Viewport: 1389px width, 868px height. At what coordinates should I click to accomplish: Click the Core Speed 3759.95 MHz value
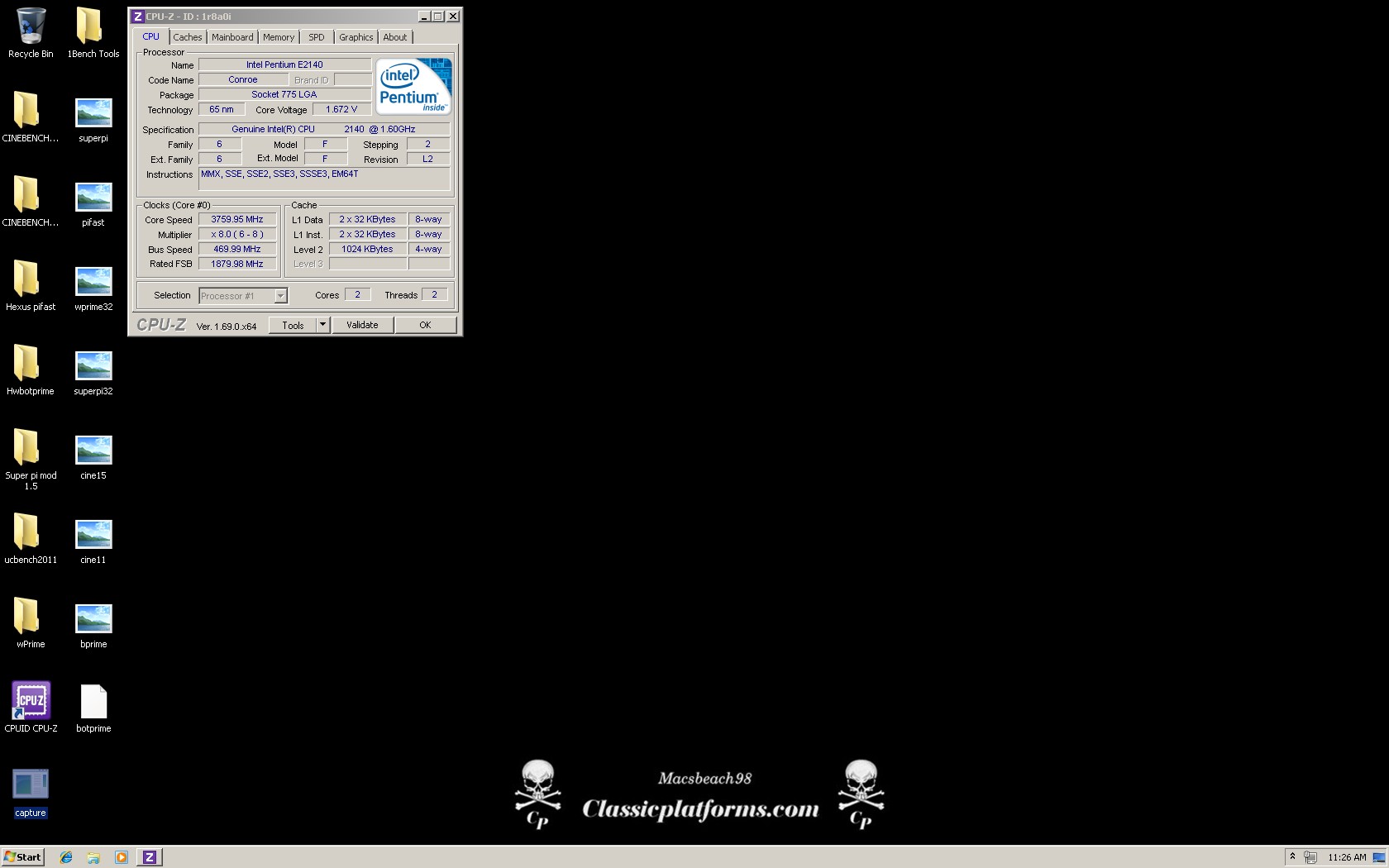(x=237, y=219)
